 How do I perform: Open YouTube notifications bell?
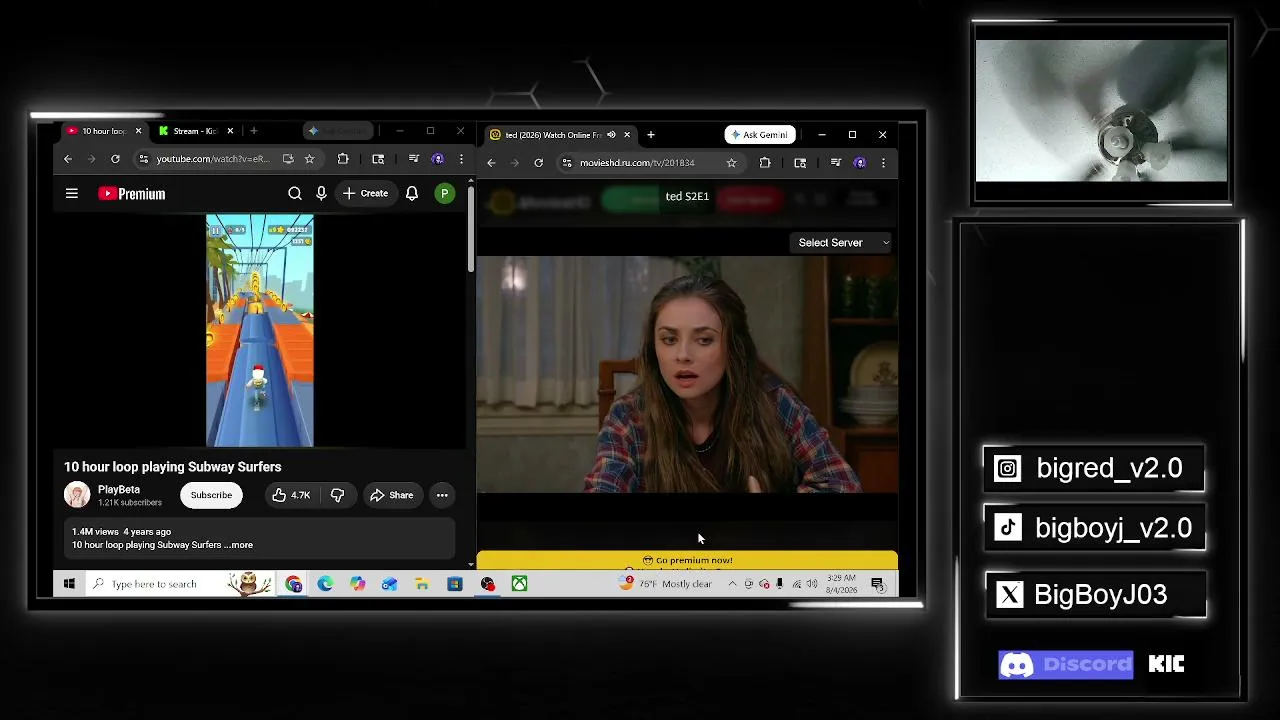[x=412, y=194]
